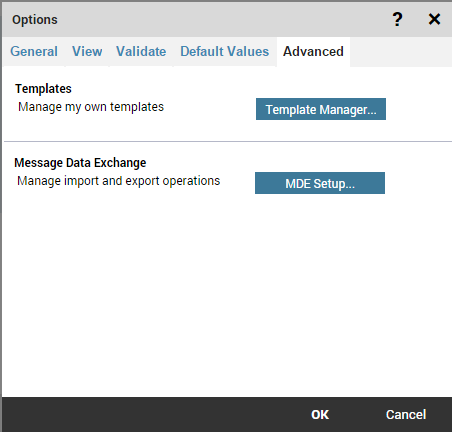This screenshot has height=432, width=452.
Task: Confirm settings with OK
Action: click(320, 415)
